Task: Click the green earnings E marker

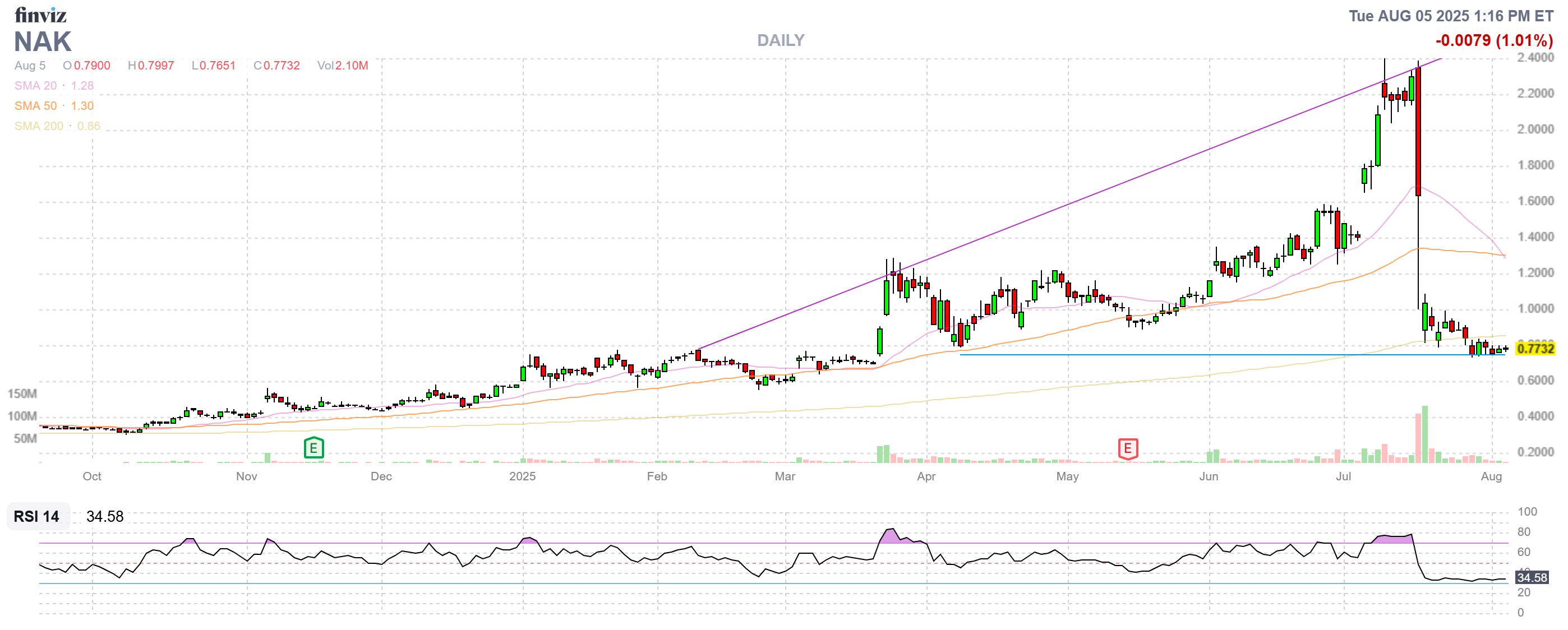Action: point(313,449)
